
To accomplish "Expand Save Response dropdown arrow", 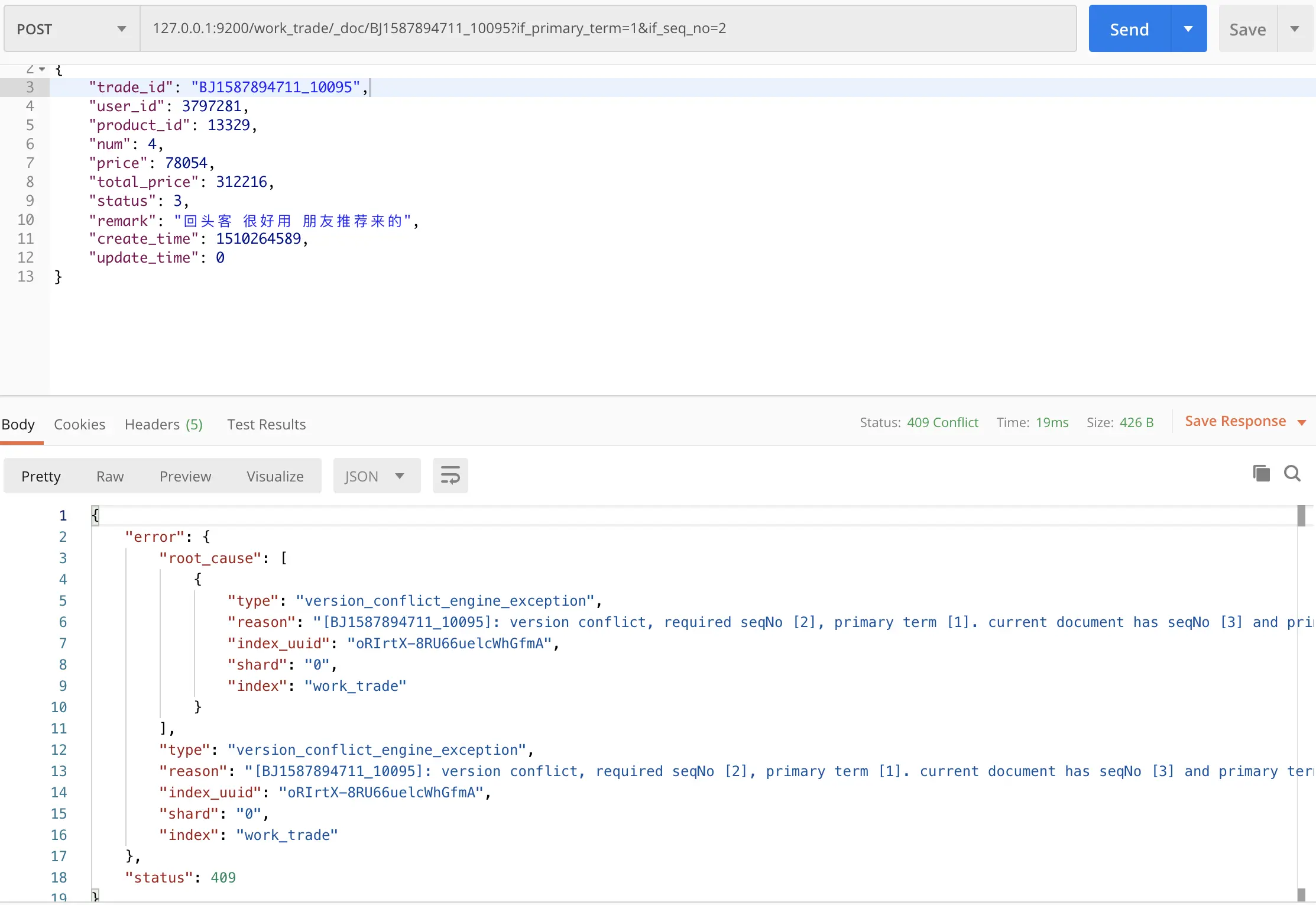I will tap(1301, 422).
